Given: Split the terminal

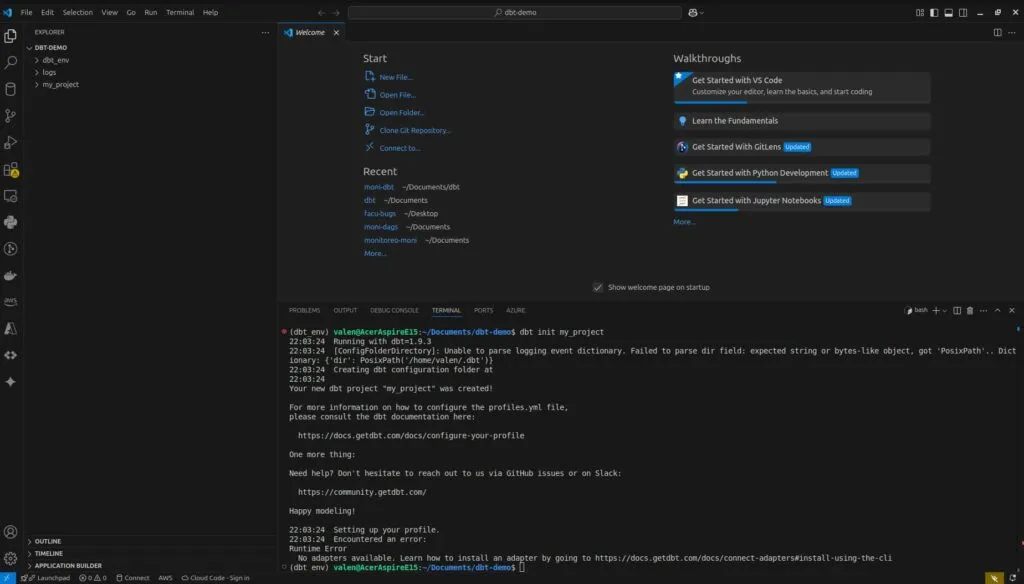Looking at the screenshot, I should [957, 310].
